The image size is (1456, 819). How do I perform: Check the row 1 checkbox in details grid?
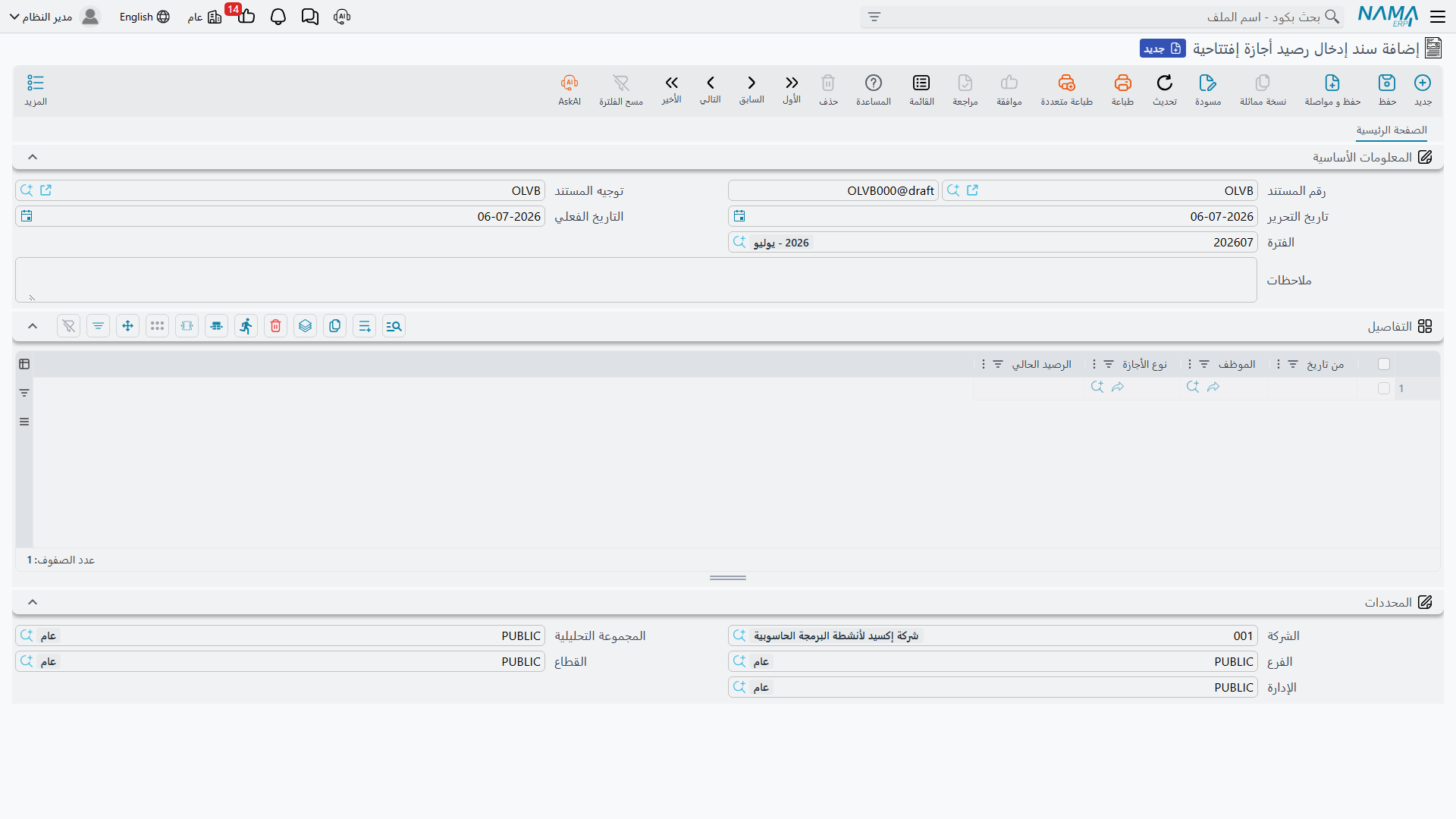(x=1384, y=388)
